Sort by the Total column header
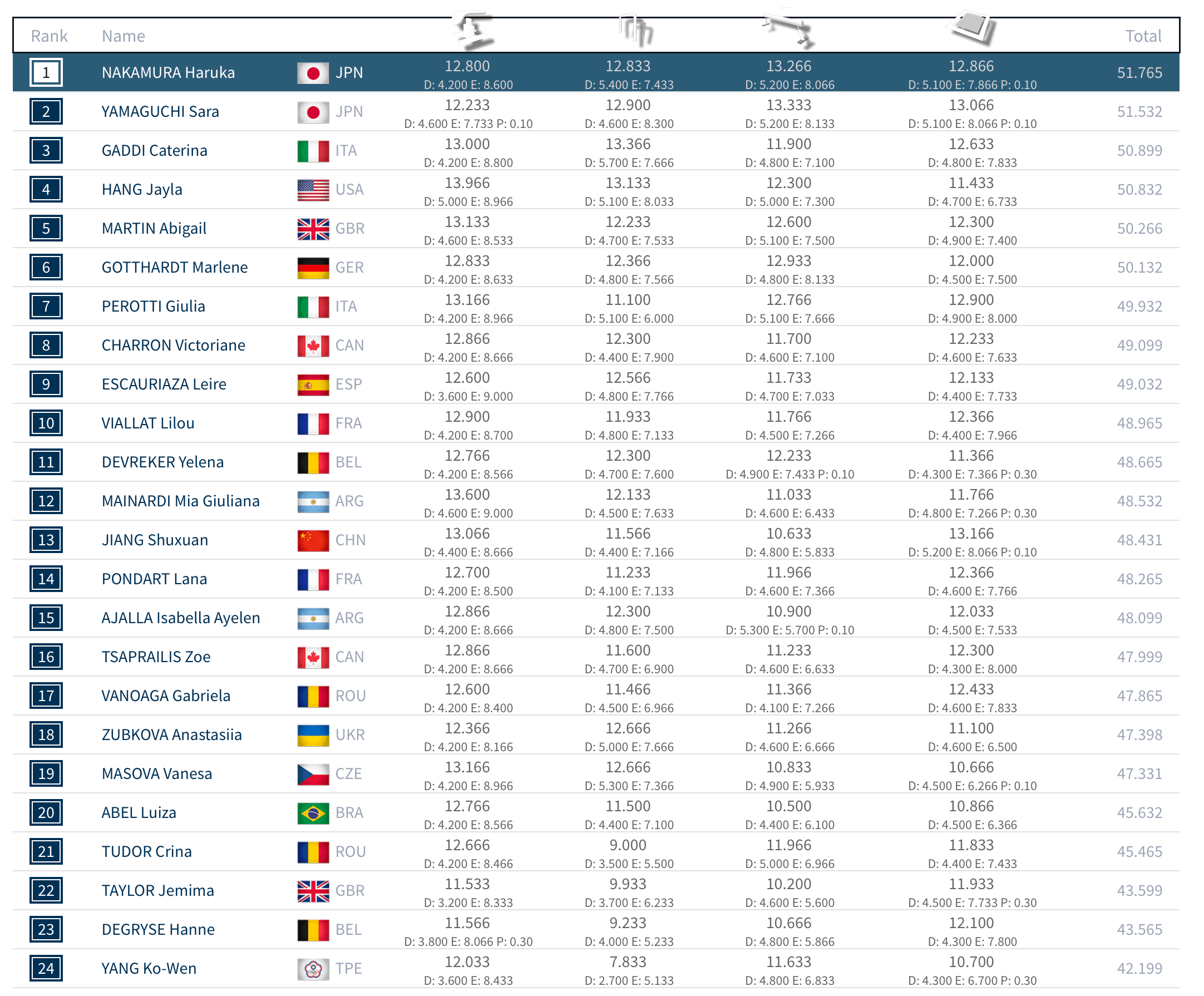The width and height of the screenshot is (1204, 996). (1143, 36)
